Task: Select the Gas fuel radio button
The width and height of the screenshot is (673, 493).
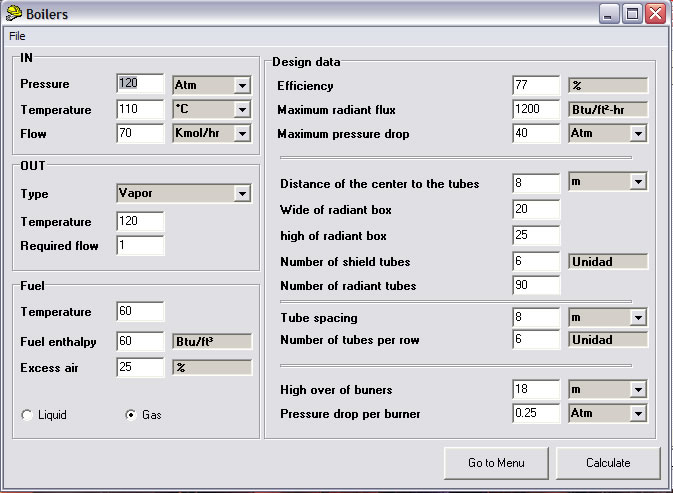Action: 130,415
